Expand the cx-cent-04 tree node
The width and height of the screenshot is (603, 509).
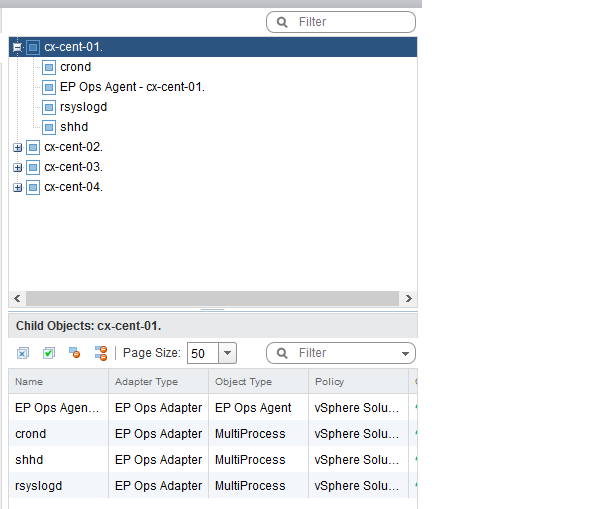[x=17, y=187]
